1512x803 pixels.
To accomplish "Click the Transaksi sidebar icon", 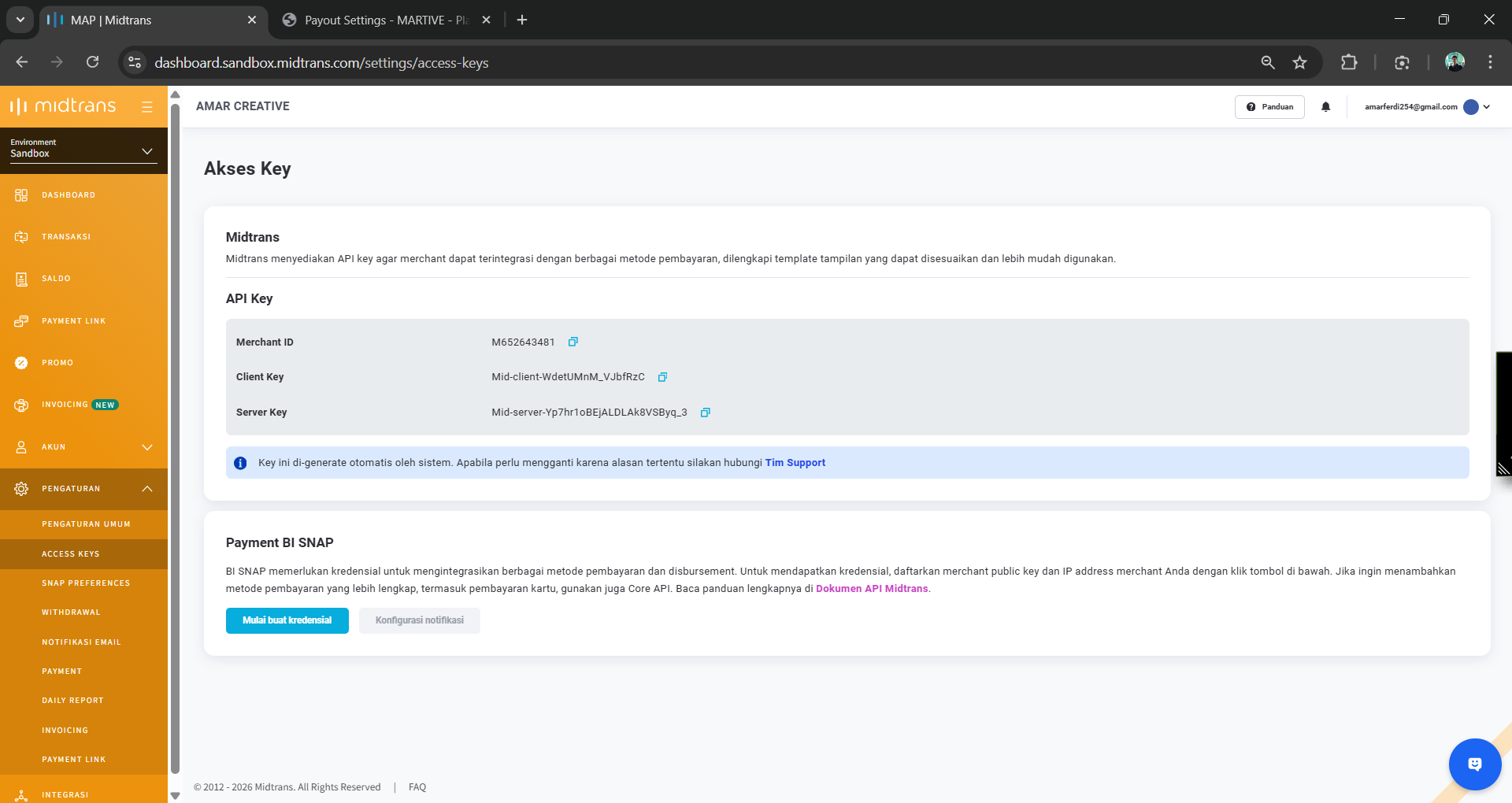I will (21, 237).
